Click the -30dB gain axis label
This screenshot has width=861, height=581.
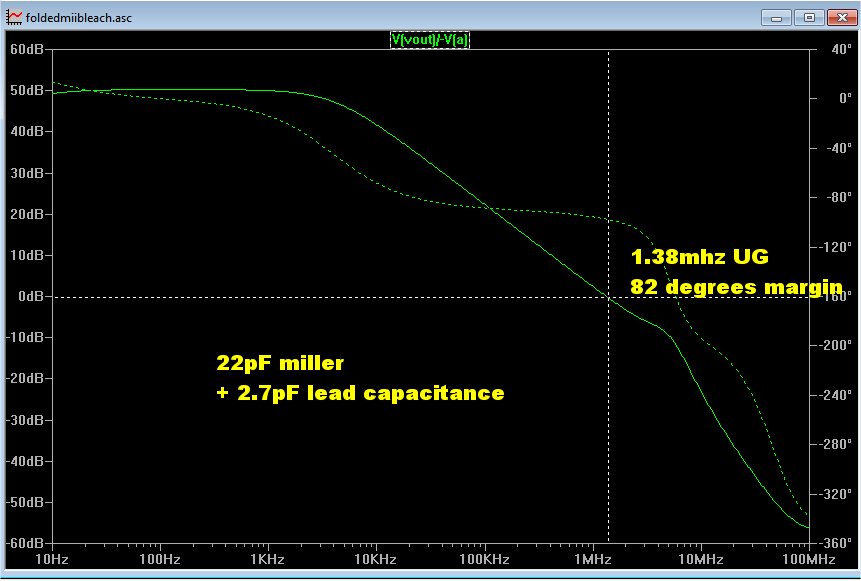(24, 420)
